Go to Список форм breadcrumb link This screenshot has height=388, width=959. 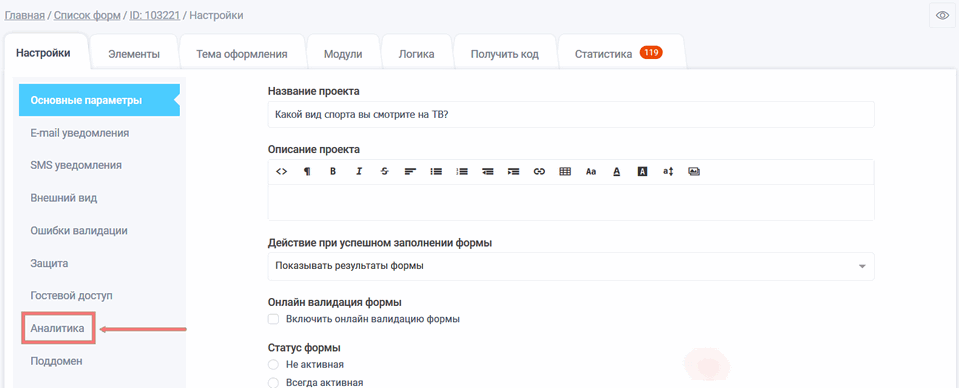[86, 15]
